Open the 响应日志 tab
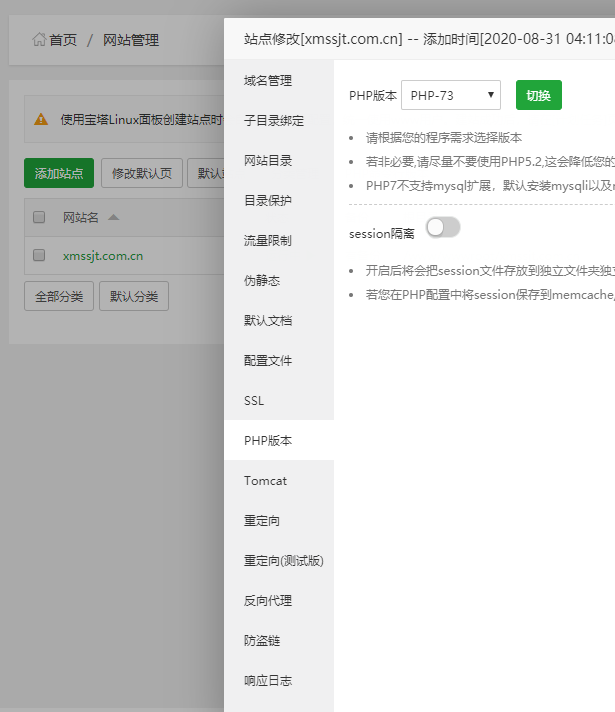The image size is (615, 712). tap(268, 680)
